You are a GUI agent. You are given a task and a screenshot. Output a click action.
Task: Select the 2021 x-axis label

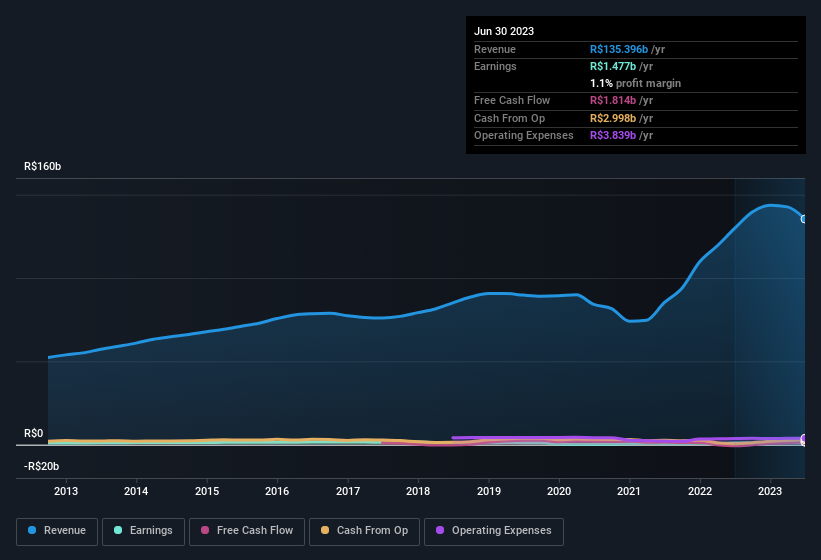point(629,491)
